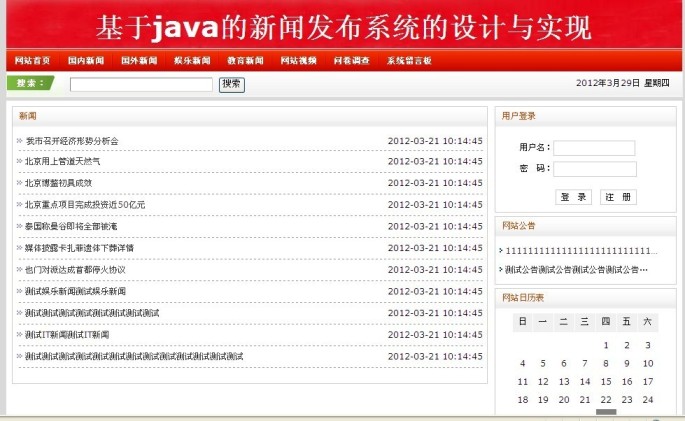Go to 国内新闻 section
The width and height of the screenshot is (685, 421).
click(86, 61)
